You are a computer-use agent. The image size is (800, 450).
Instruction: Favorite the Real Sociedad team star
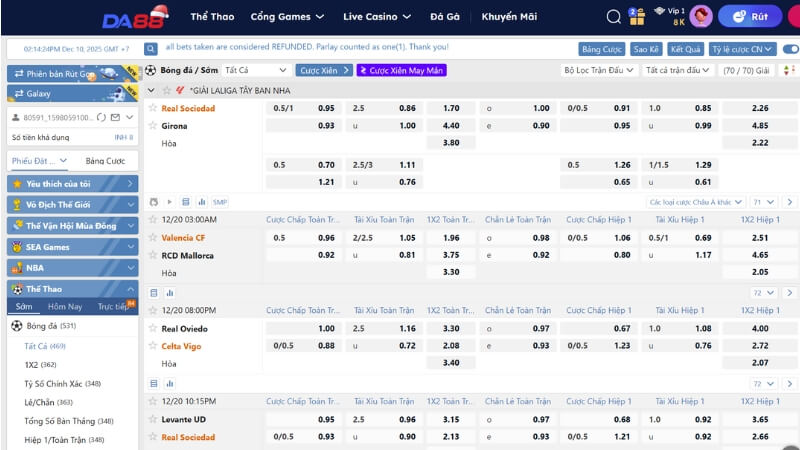coord(153,108)
